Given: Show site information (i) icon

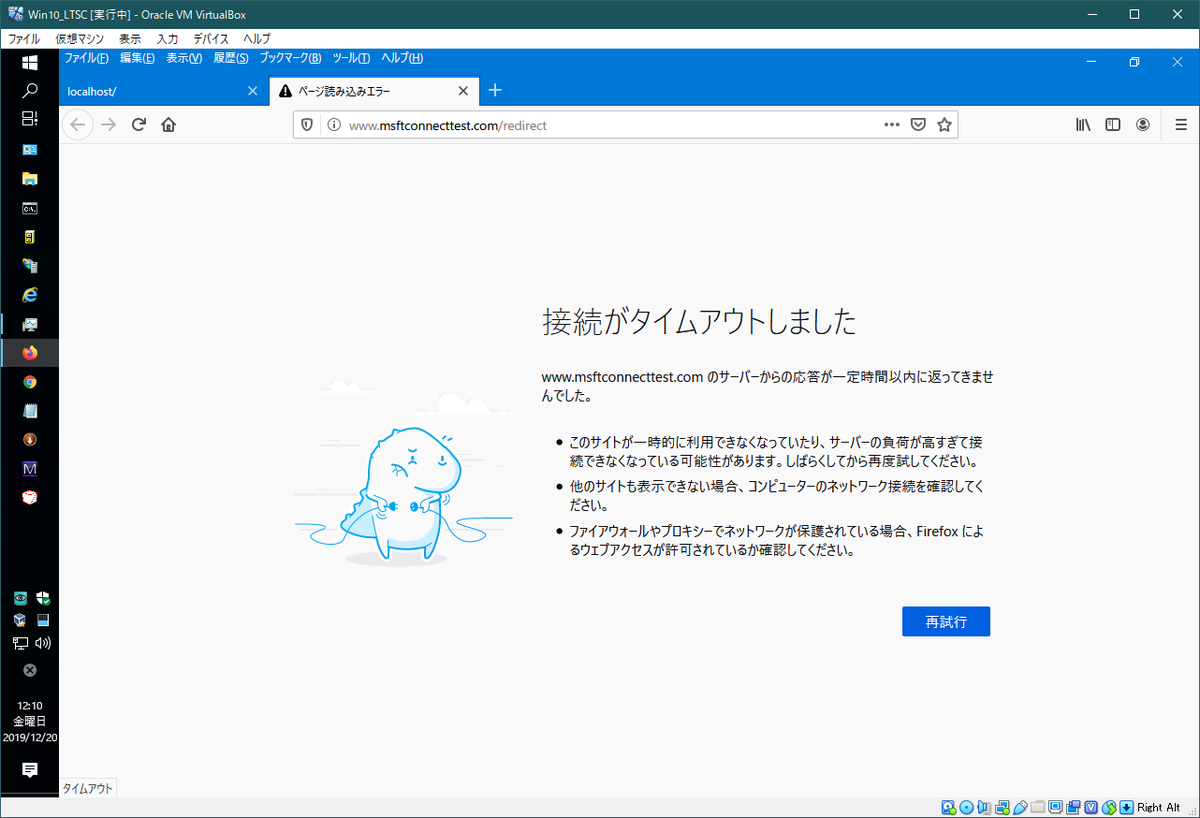Looking at the screenshot, I should click(x=334, y=125).
